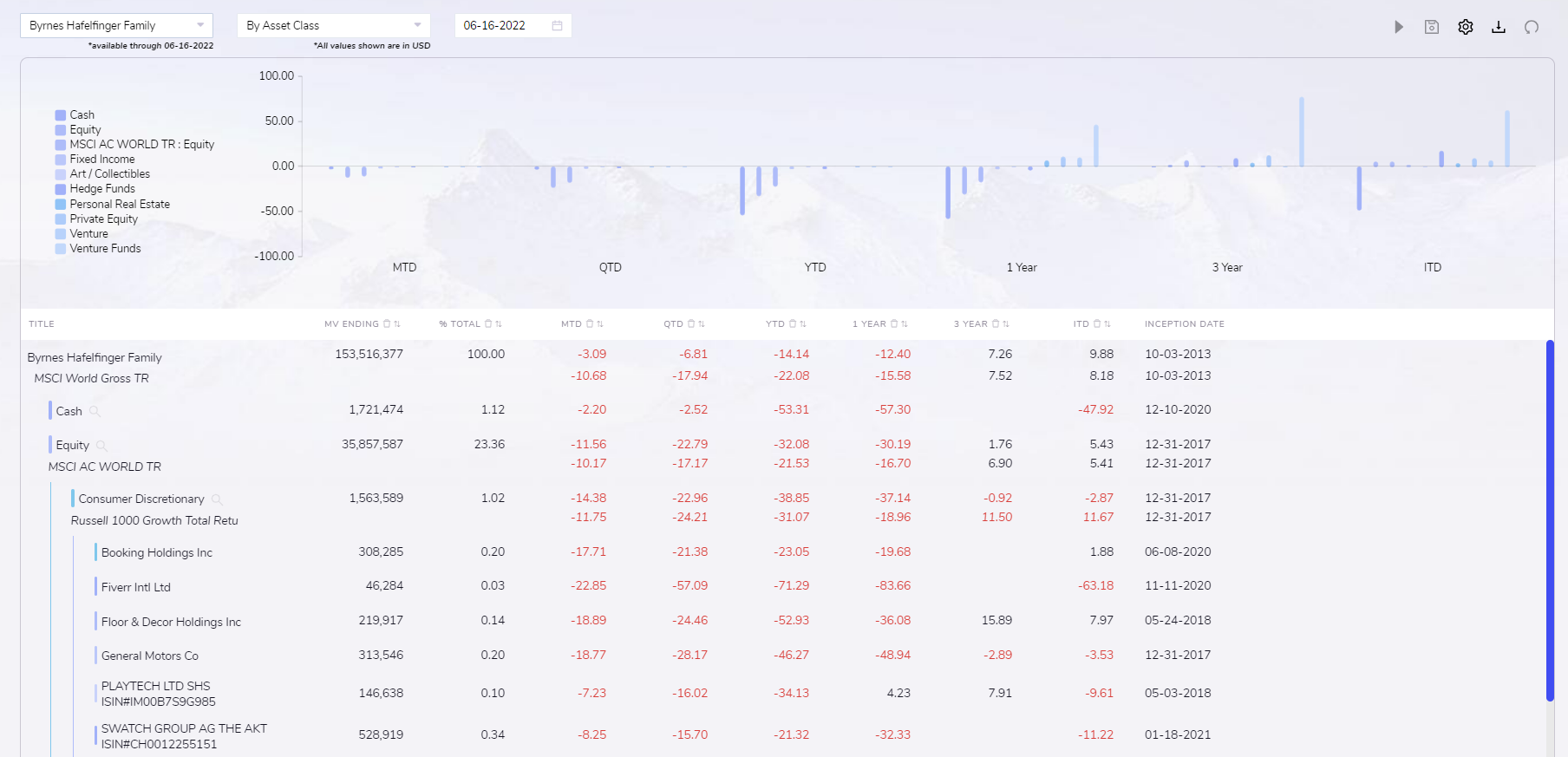Click the YTD column header
The image size is (1568, 757).
(x=774, y=324)
